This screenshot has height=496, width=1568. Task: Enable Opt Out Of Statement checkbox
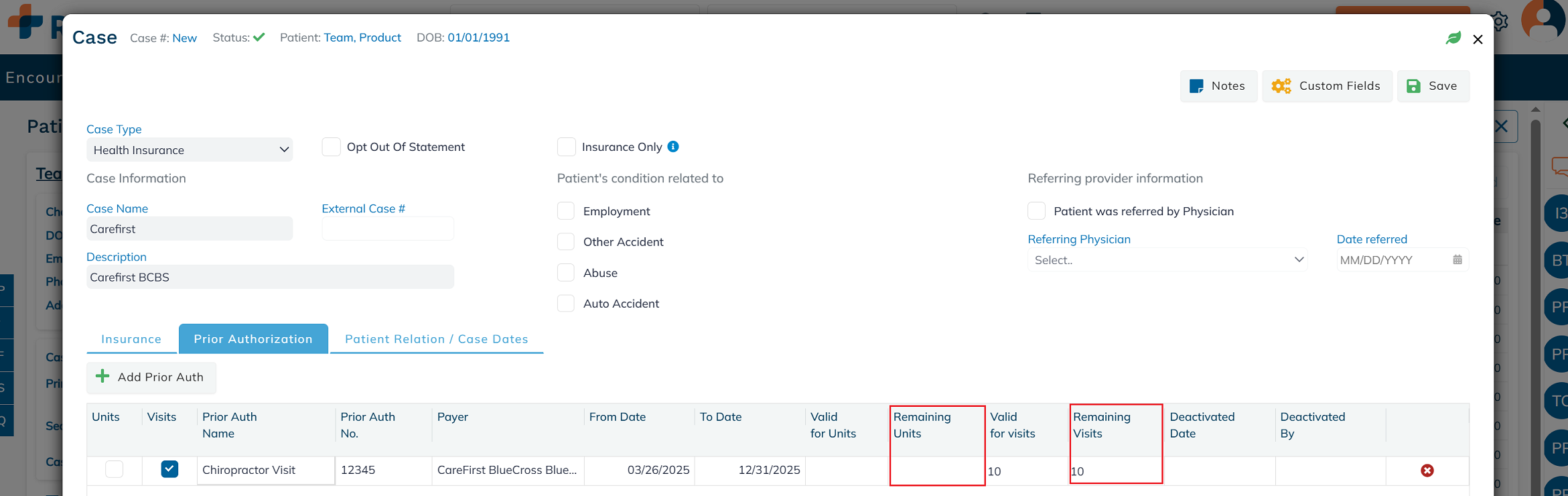coord(332,147)
